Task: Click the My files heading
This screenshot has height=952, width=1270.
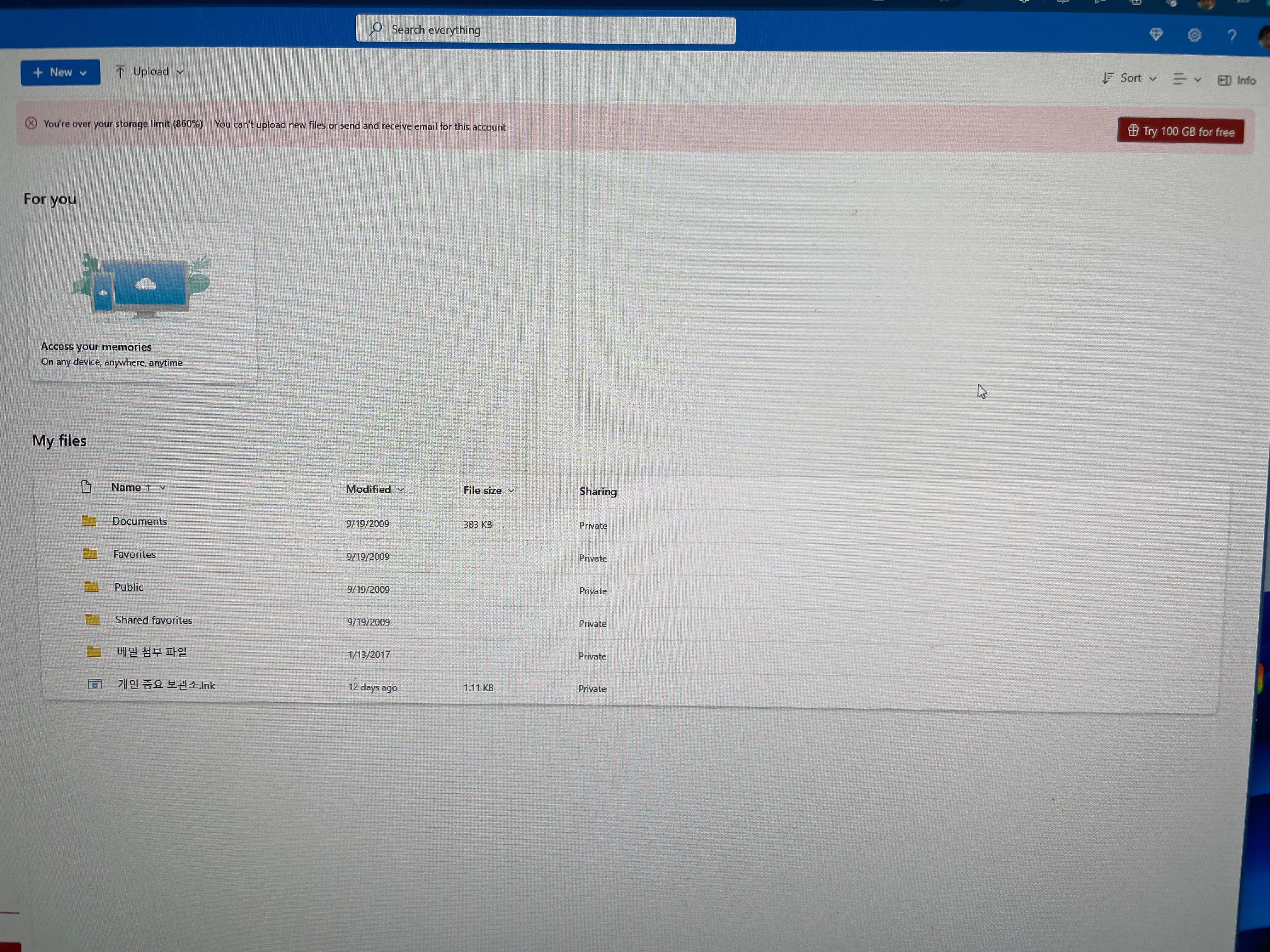Action: [59, 441]
